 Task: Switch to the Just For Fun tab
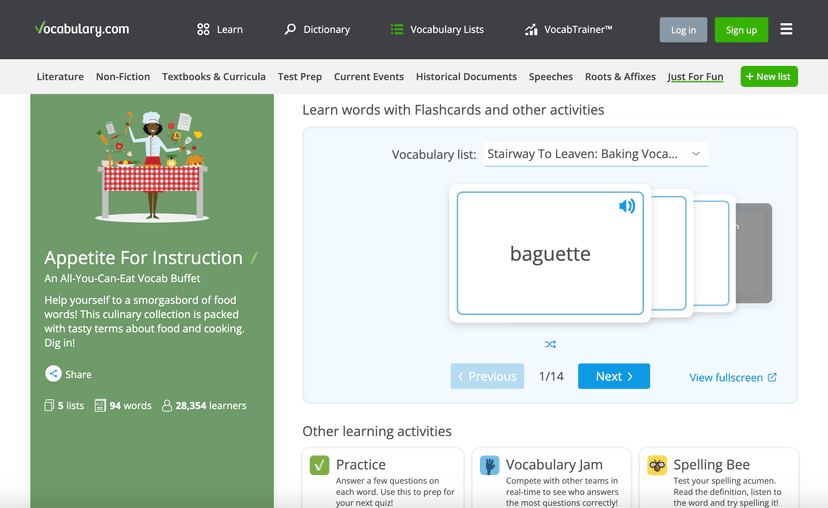pyautogui.click(x=695, y=77)
